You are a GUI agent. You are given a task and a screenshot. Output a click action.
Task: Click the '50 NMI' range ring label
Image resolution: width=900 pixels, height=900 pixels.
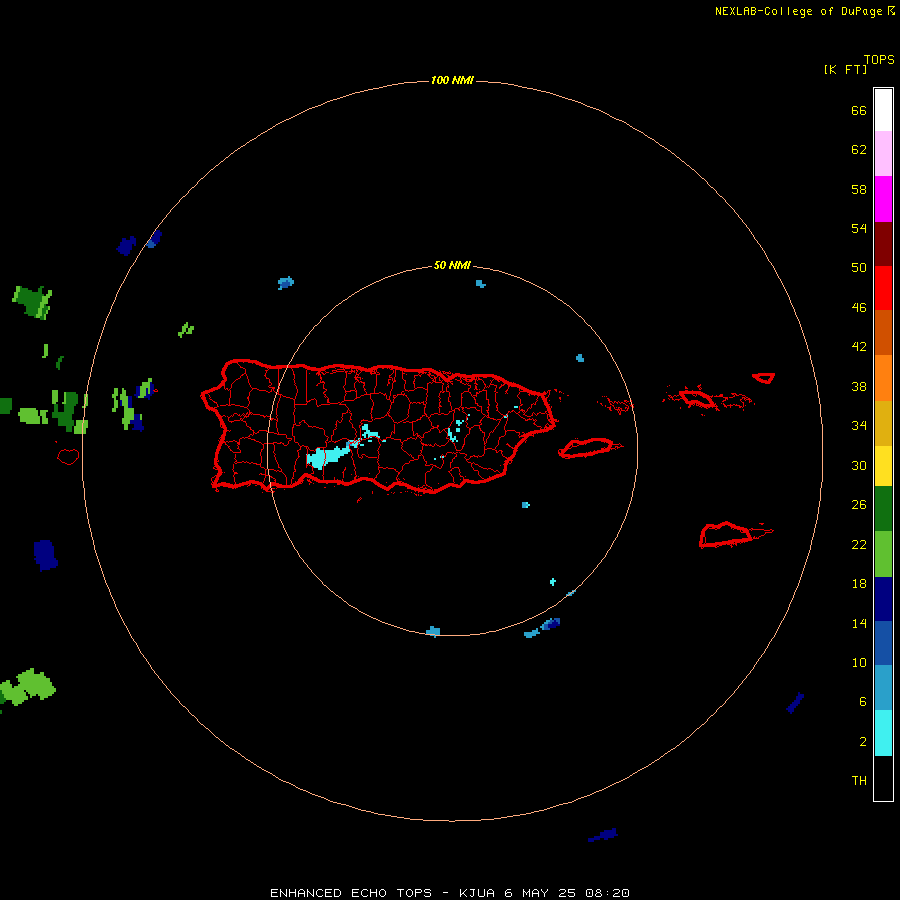pyautogui.click(x=452, y=265)
